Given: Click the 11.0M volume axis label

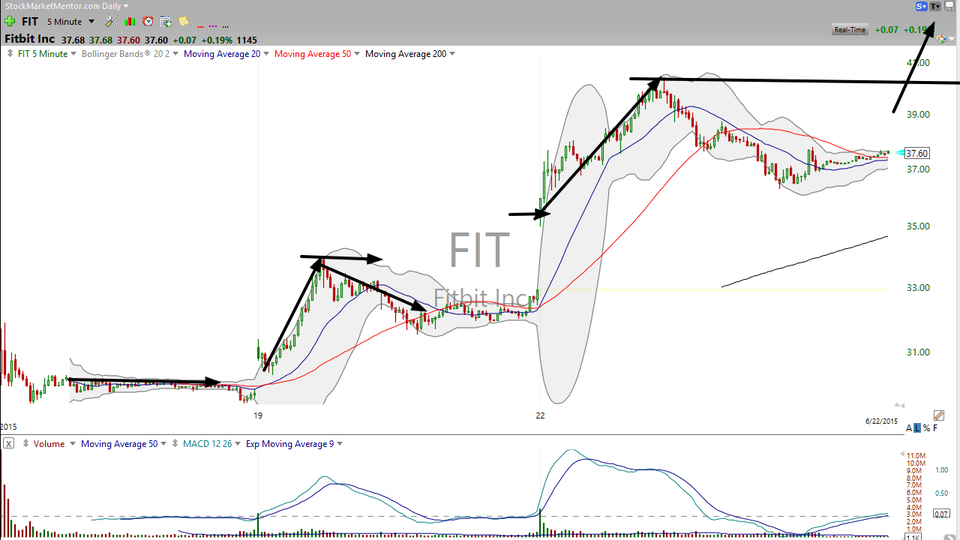Looking at the screenshot, I should click(x=915, y=456).
